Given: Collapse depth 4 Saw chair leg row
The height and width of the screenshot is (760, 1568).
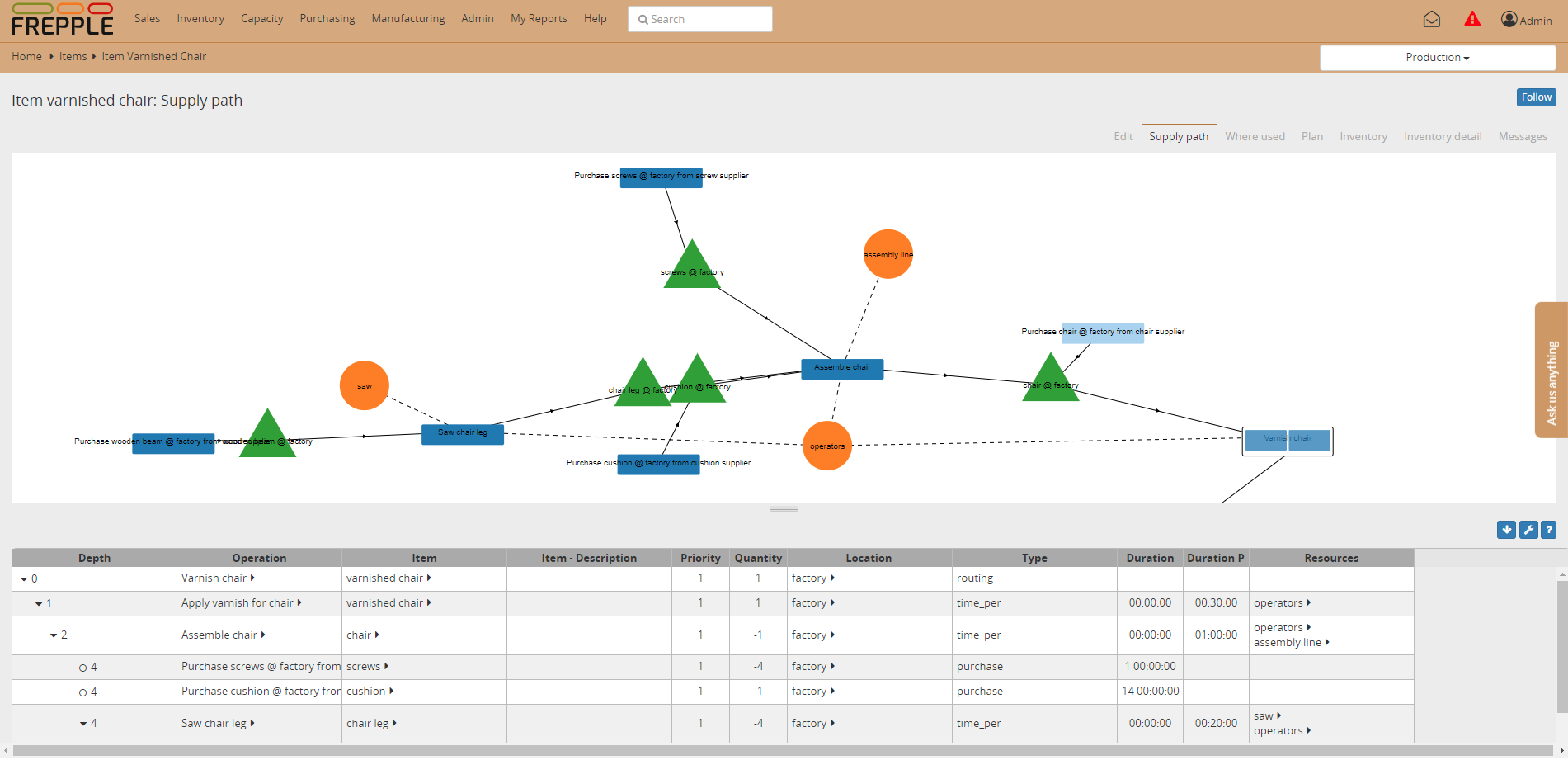Looking at the screenshot, I should pos(83,724).
